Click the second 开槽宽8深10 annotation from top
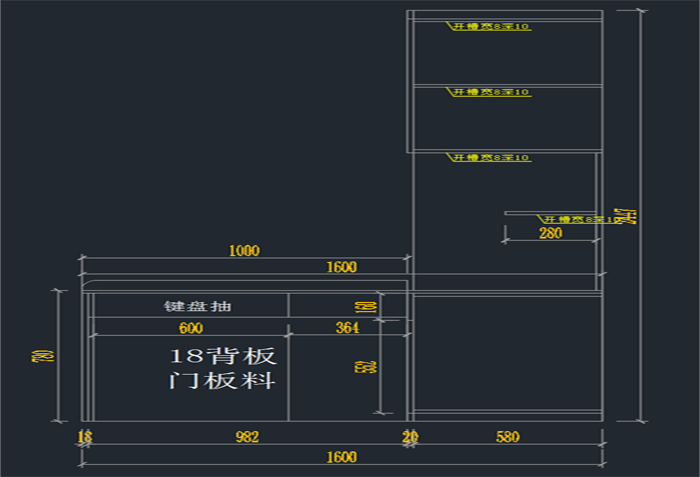Image resolution: width=700 pixels, height=477 pixels. point(490,92)
